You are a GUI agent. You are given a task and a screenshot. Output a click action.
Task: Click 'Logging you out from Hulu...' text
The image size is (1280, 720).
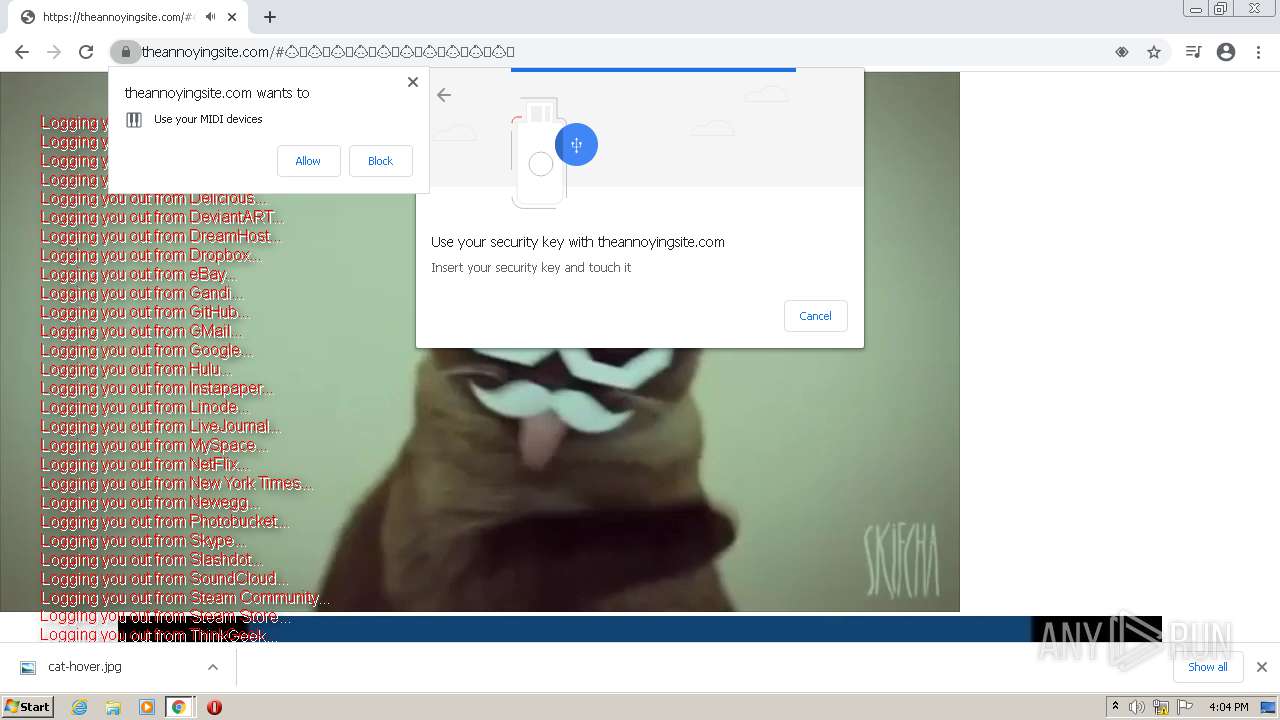136,369
